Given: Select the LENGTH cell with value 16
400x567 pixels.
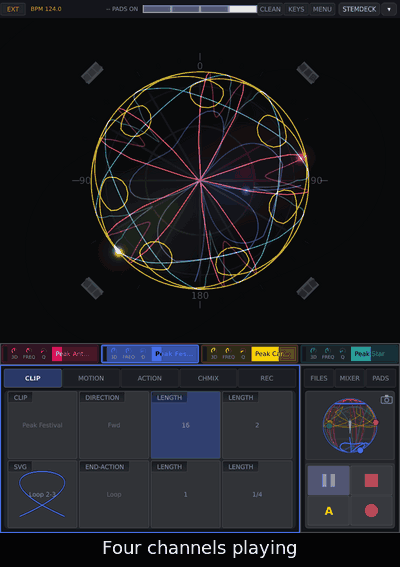Looking at the screenshot, I should pos(186,425).
